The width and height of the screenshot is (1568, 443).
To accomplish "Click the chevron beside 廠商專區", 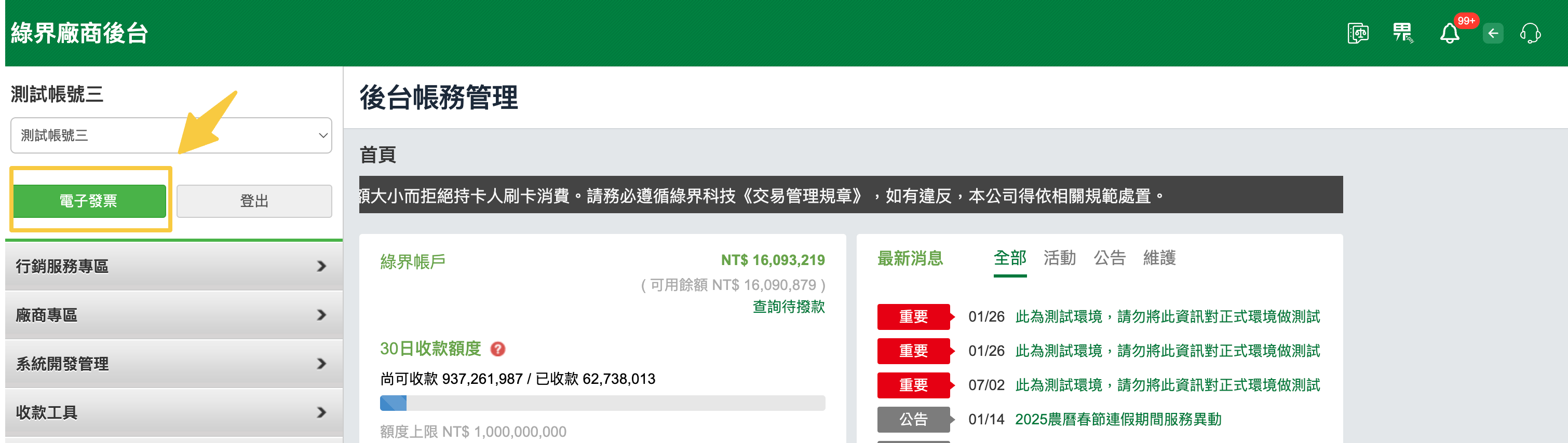I will (321, 314).
